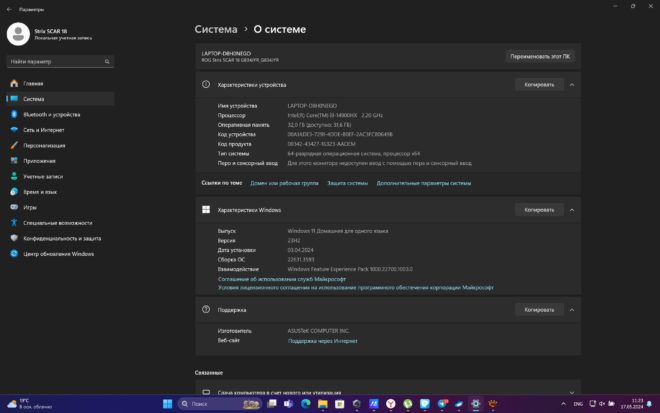660x413 pixels.
Task: Show hidden tray icons arrow
Action: tap(563, 404)
